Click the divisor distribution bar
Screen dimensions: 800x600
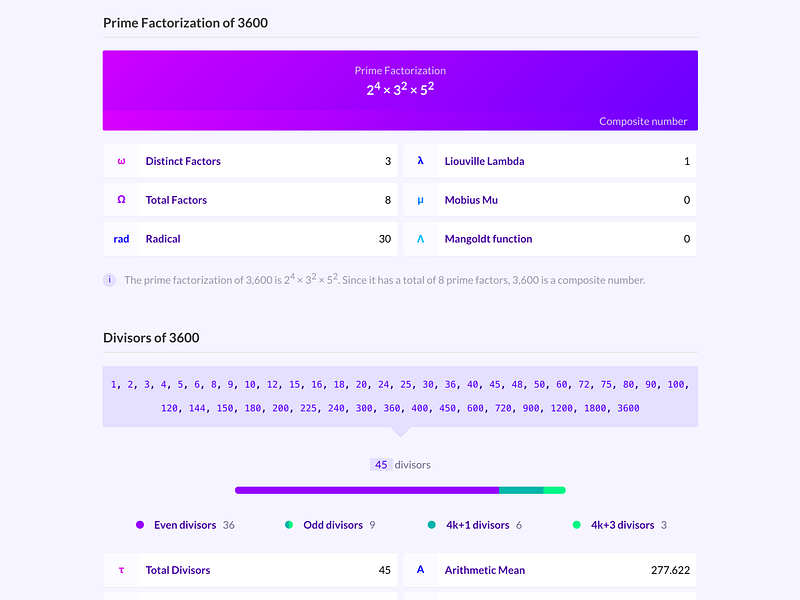[400, 490]
